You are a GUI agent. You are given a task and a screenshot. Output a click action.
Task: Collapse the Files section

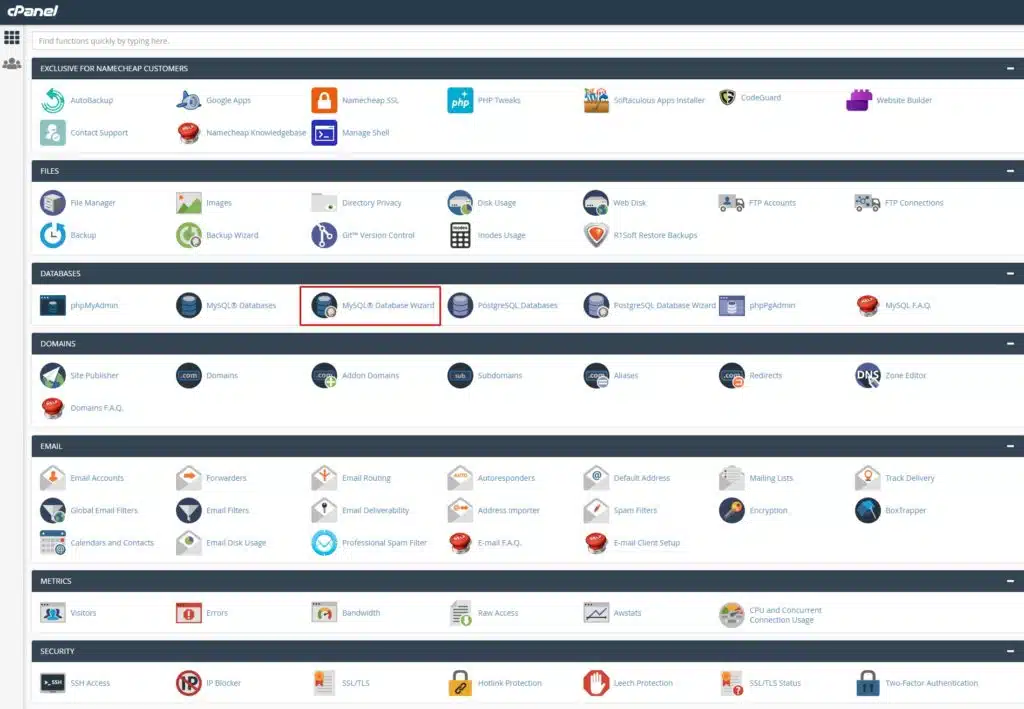point(1010,171)
